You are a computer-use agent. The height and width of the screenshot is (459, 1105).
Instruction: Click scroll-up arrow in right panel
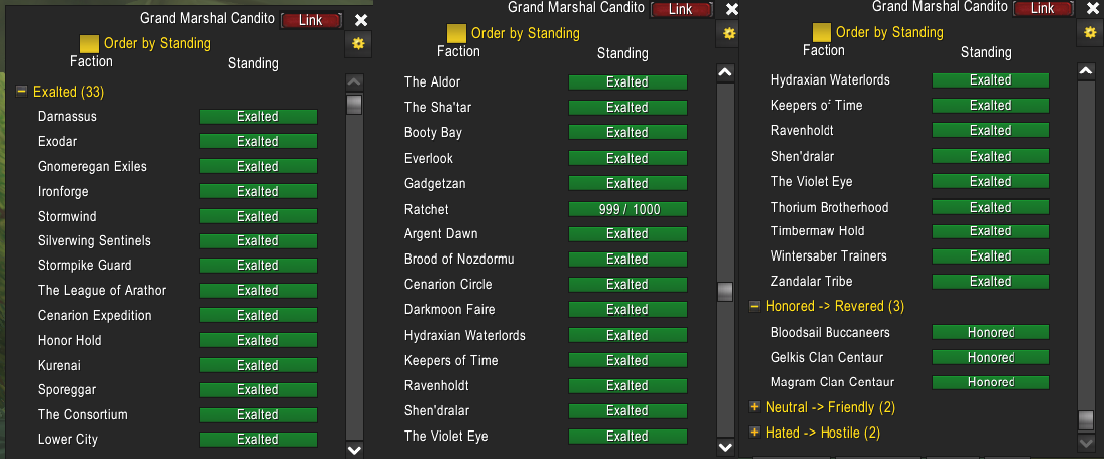pos(1087,71)
